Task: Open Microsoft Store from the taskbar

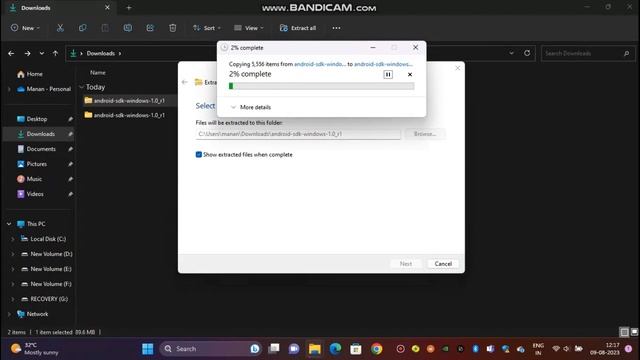Action: point(356,349)
